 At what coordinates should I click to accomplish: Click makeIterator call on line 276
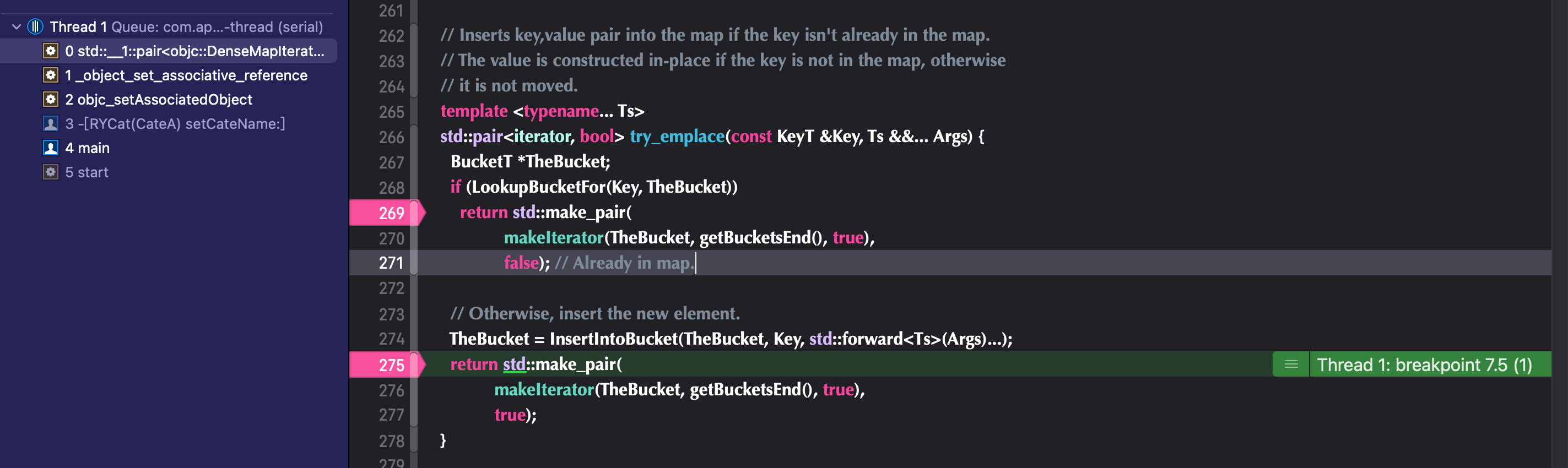(544, 390)
